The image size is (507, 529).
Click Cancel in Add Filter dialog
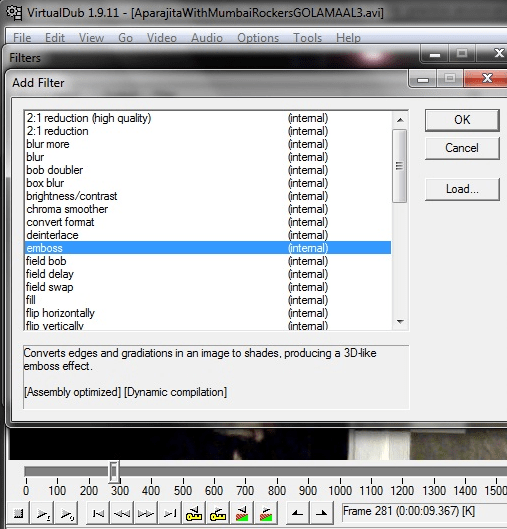pyautogui.click(x=462, y=148)
